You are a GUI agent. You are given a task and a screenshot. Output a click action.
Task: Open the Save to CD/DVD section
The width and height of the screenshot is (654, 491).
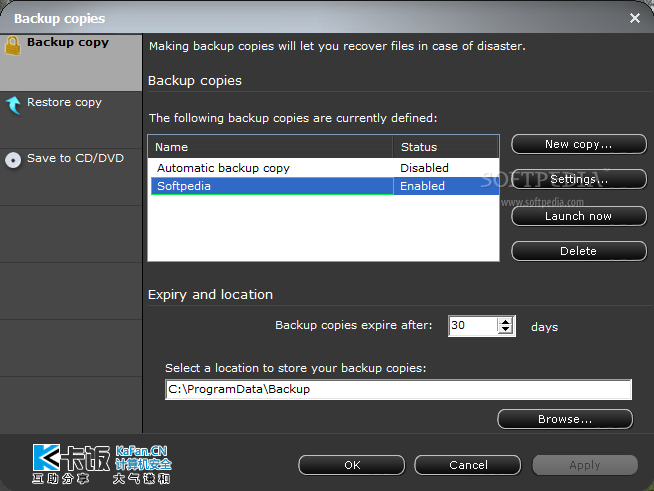pos(71,177)
